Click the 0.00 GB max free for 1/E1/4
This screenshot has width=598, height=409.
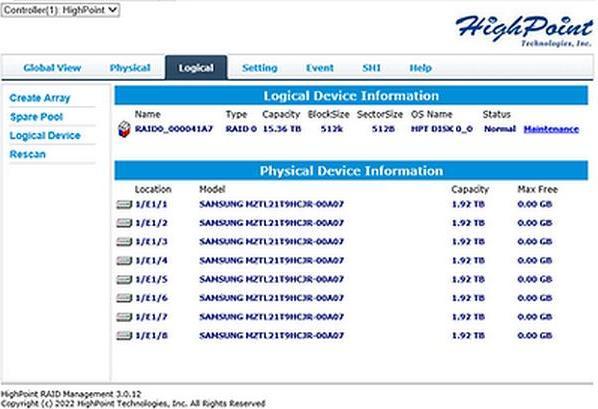(535, 261)
